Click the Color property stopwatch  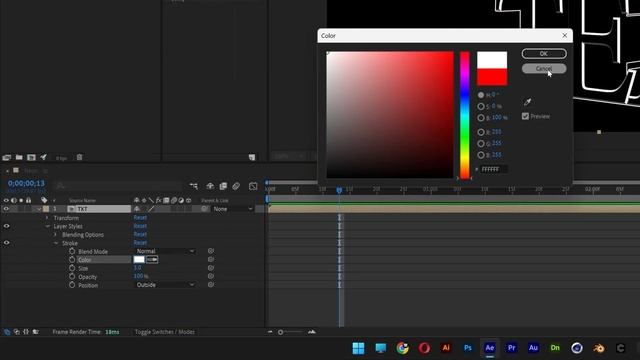click(x=72, y=260)
